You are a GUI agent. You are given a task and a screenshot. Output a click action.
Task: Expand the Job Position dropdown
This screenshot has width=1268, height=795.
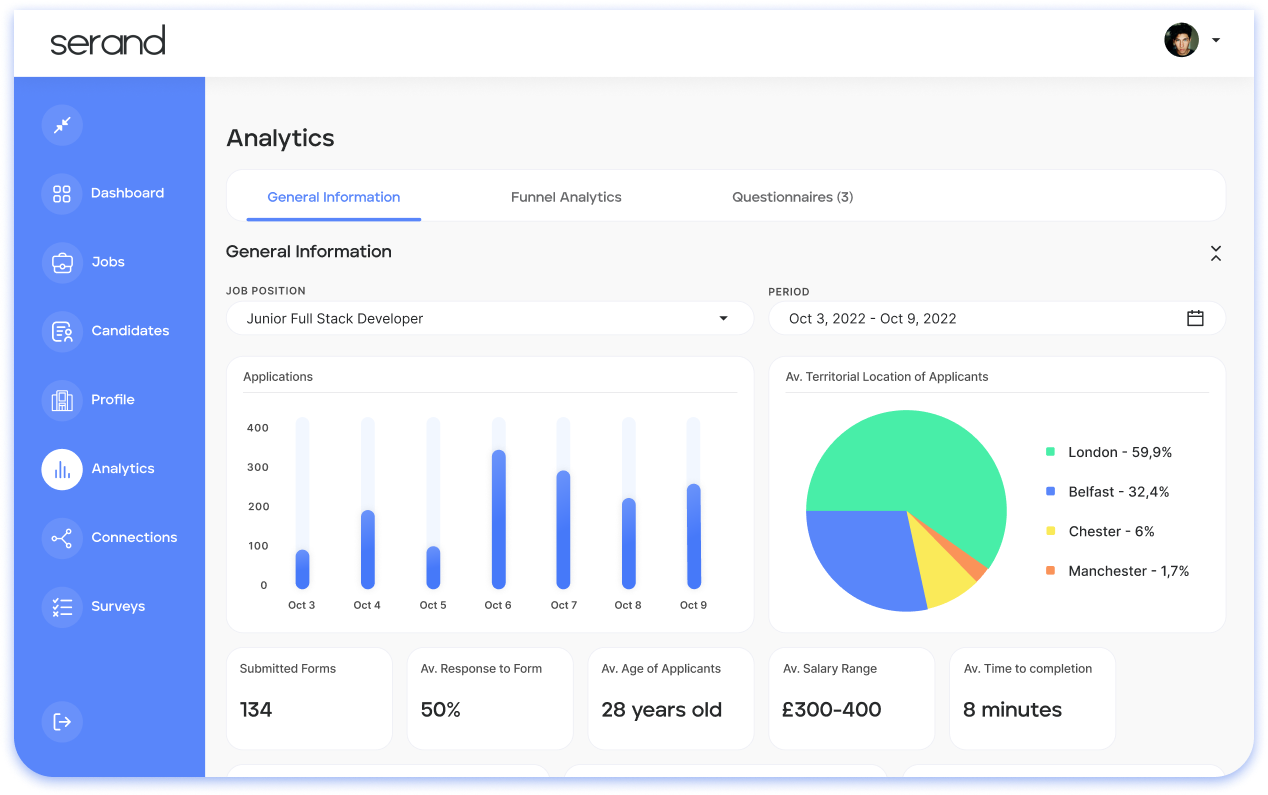[723, 319]
